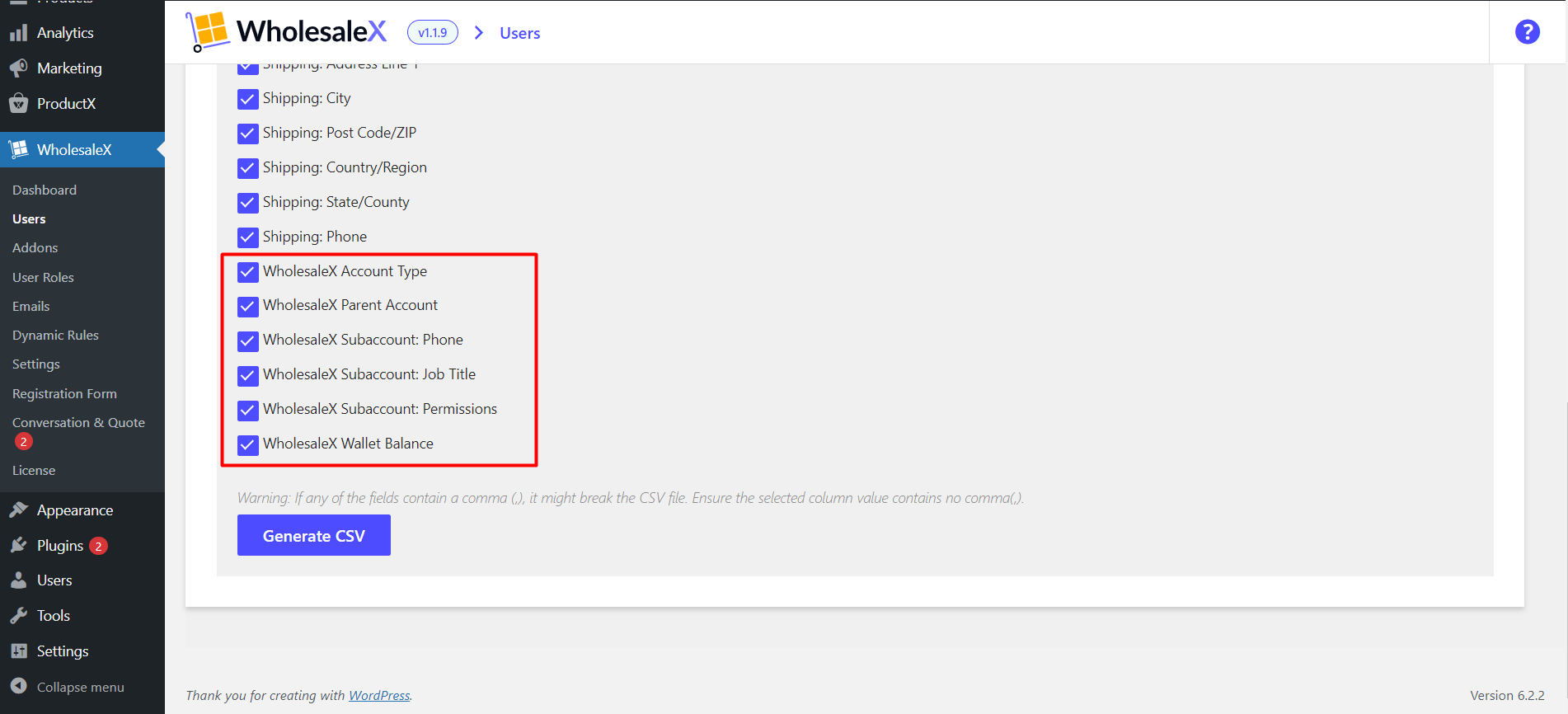
Task: Open Emails submenu item
Action: click(x=31, y=306)
